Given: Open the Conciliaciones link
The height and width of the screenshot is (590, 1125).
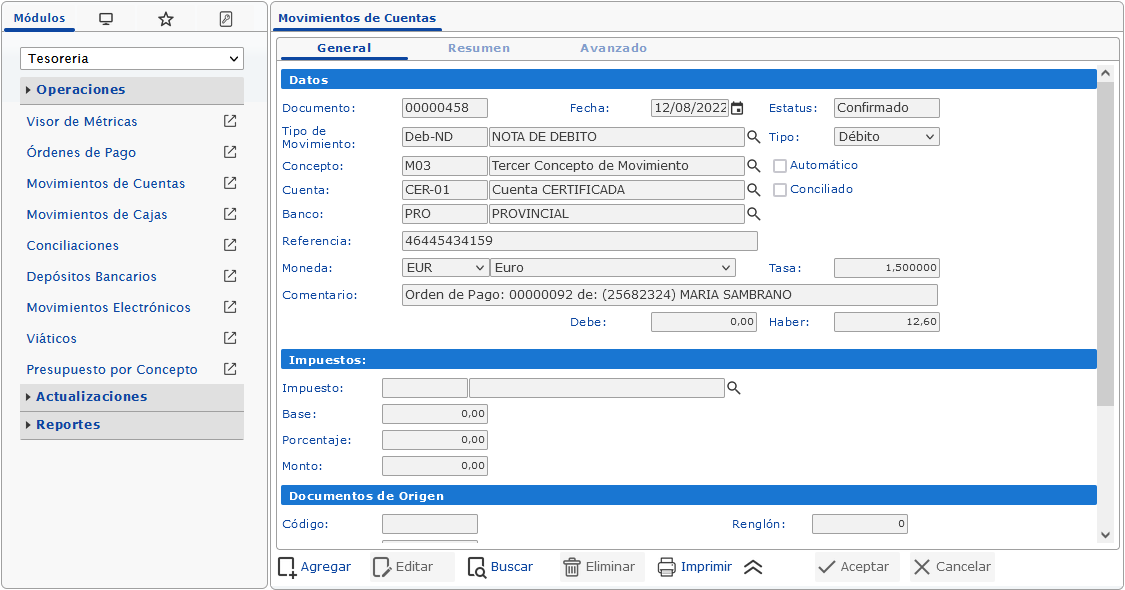Looking at the screenshot, I should pyautogui.click(x=72, y=246).
